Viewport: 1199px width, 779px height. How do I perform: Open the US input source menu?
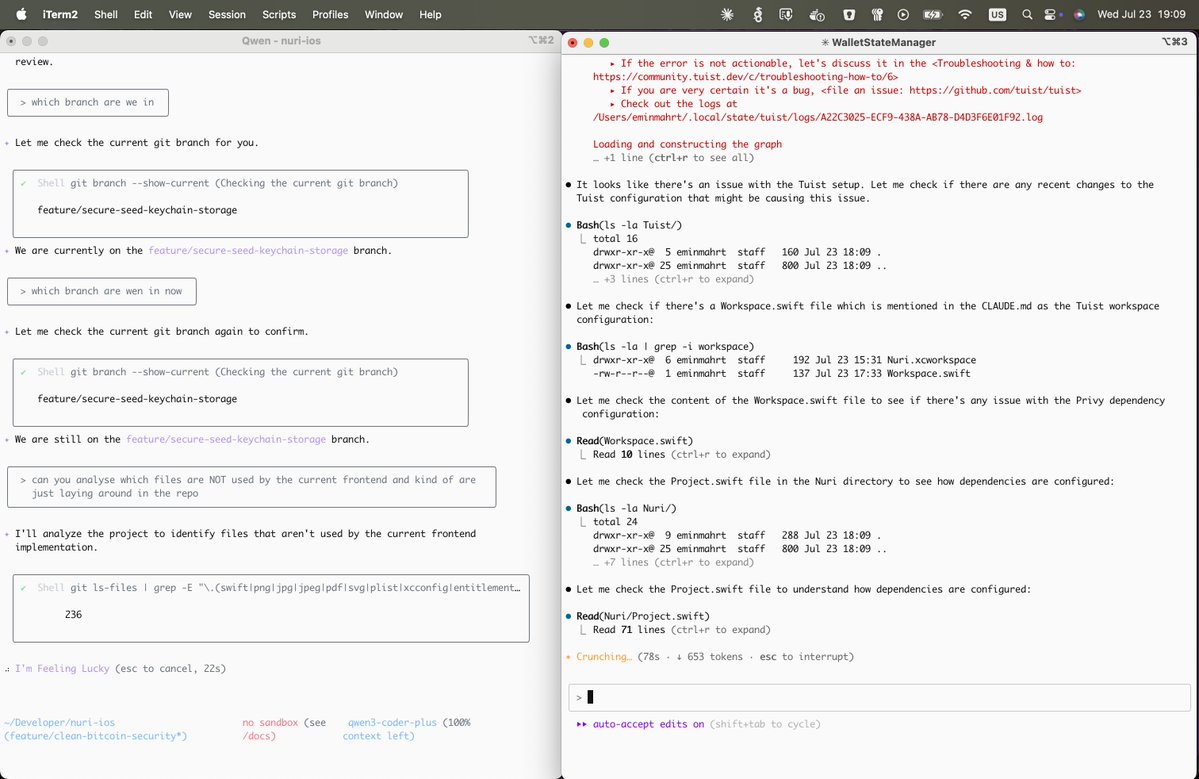click(997, 14)
